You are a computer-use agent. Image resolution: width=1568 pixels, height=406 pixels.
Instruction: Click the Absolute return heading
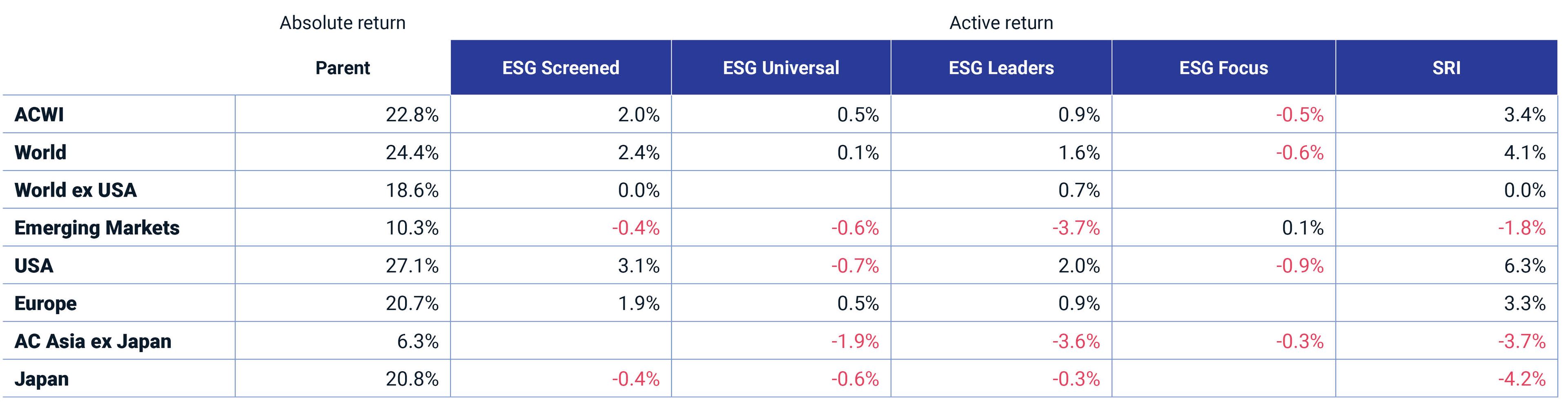[x=342, y=22]
